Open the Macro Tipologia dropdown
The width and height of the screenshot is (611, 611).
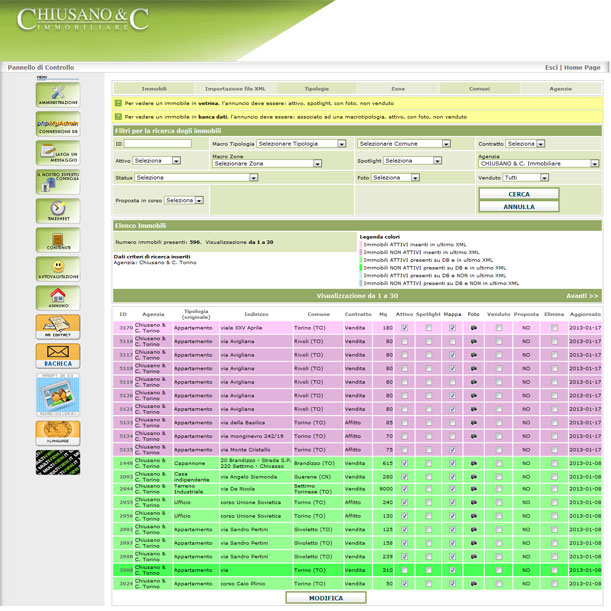click(x=301, y=144)
